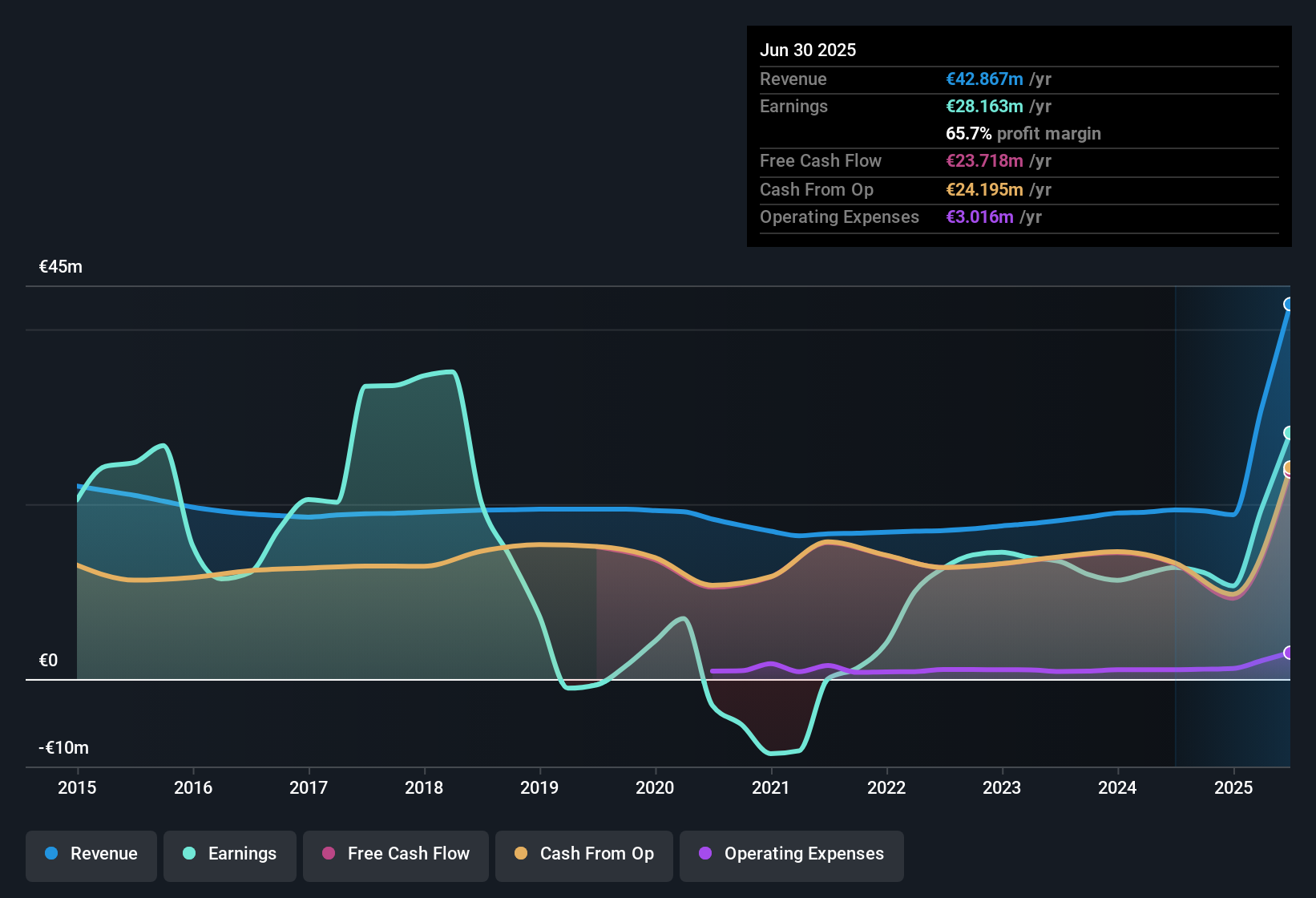1316x898 pixels.
Task: Toggle the Revenue series visibility
Action: [91, 855]
